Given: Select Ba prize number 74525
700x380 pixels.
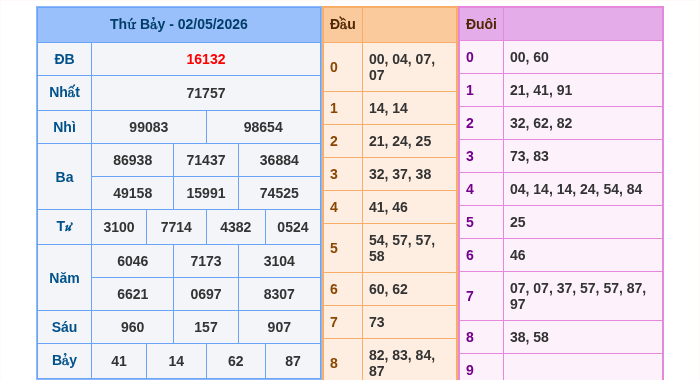Looking at the screenshot, I should coord(279,193).
